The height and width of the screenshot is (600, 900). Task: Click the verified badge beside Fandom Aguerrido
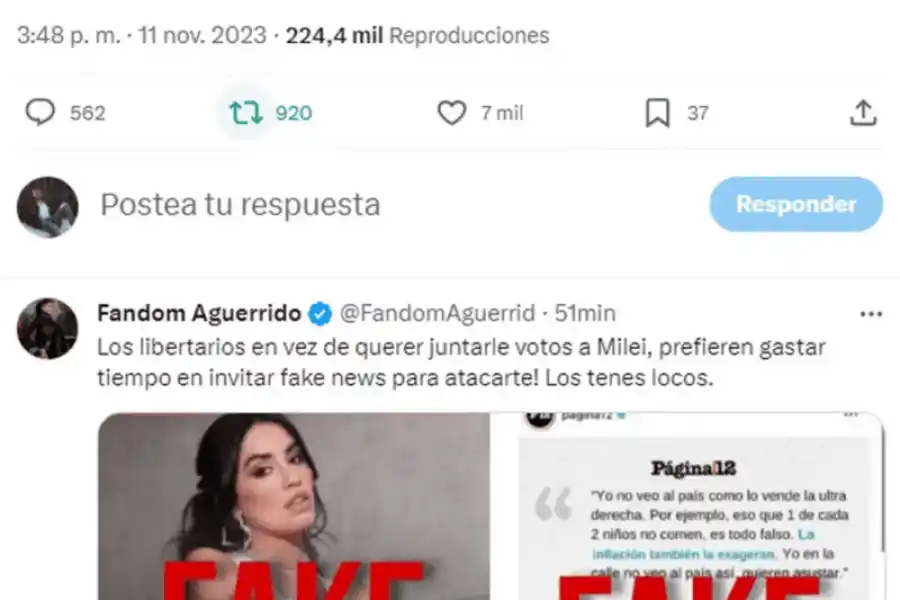320,314
